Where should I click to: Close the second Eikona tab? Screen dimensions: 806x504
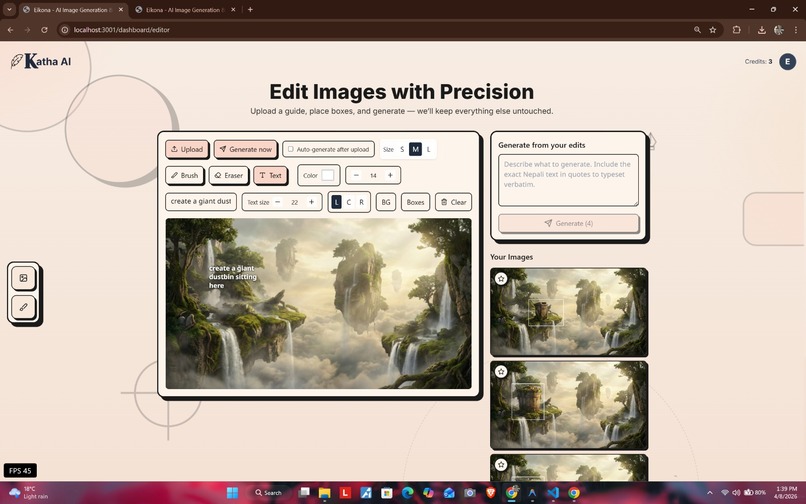point(233,9)
